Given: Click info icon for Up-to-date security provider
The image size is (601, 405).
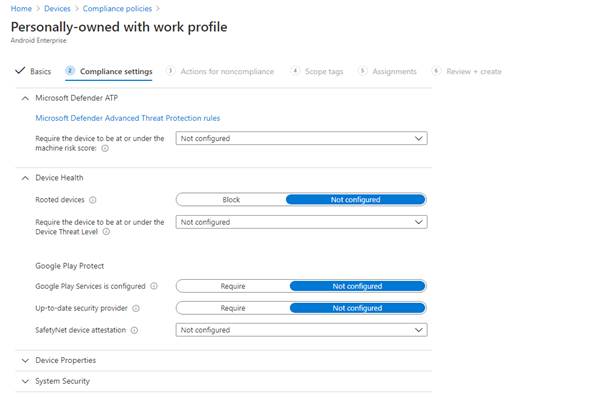Looking at the screenshot, I should pyautogui.click(x=136, y=308).
